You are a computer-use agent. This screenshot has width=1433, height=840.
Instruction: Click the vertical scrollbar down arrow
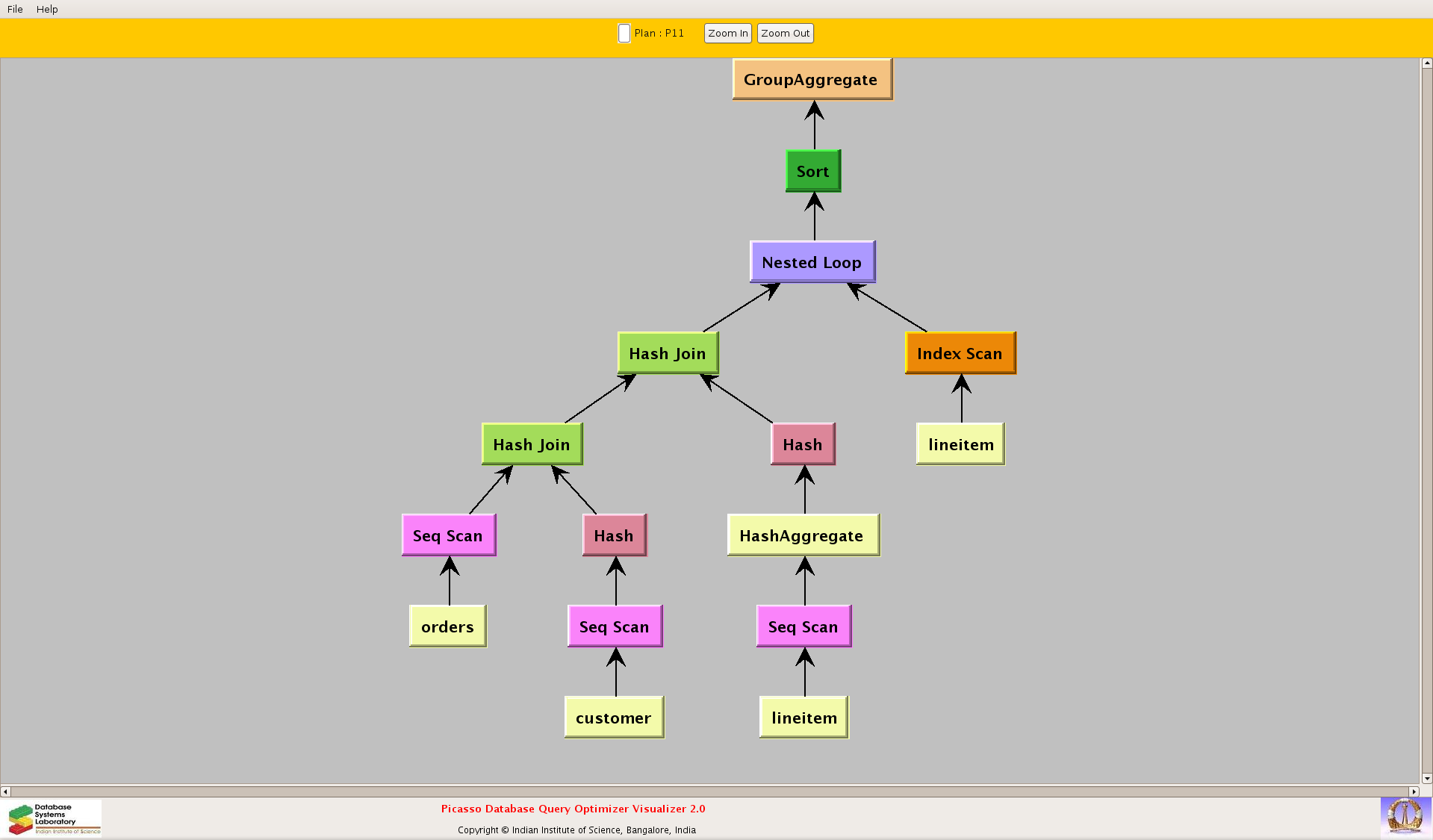click(x=1426, y=778)
